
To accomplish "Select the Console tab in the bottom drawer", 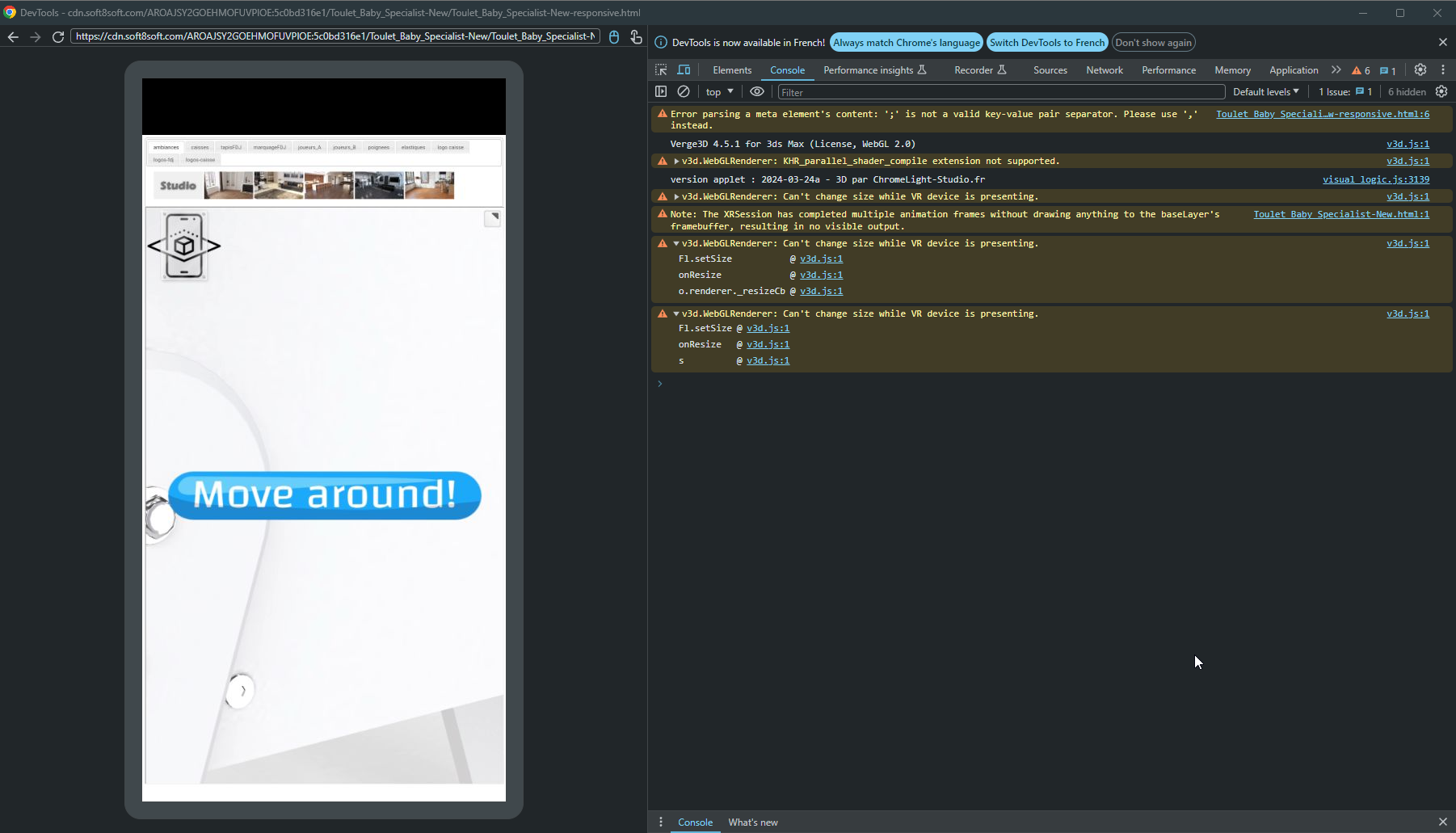I will click(695, 822).
